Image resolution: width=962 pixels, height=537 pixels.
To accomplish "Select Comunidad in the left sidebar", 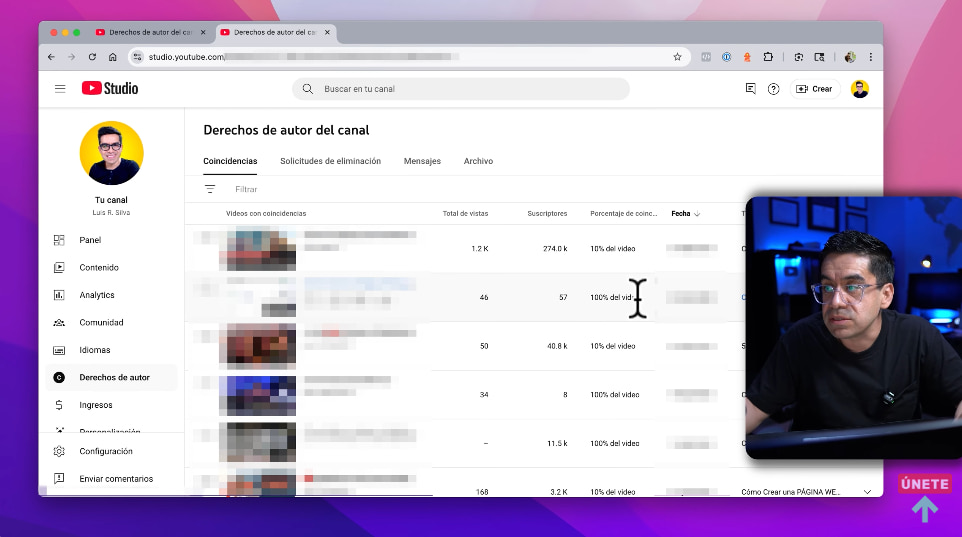I will [101, 323].
